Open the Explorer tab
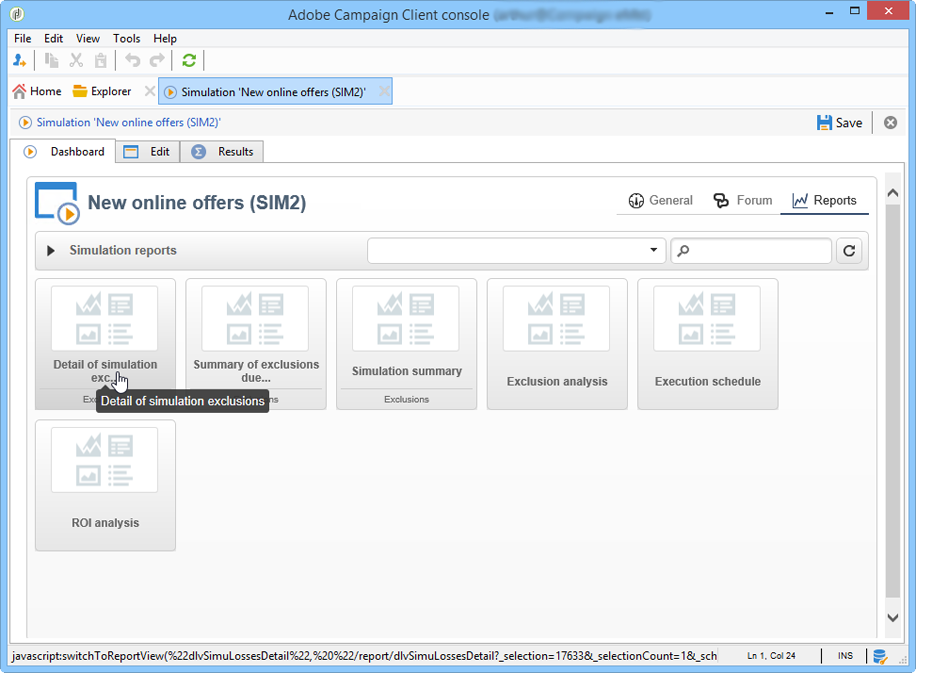This screenshot has height=693, width=950. point(101,91)
